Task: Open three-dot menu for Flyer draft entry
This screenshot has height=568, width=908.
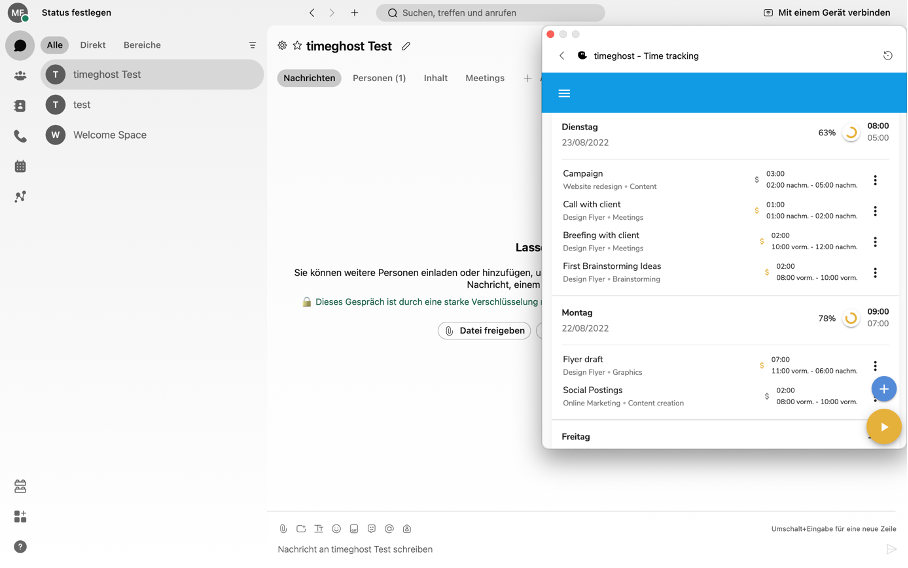Action: 875,366
